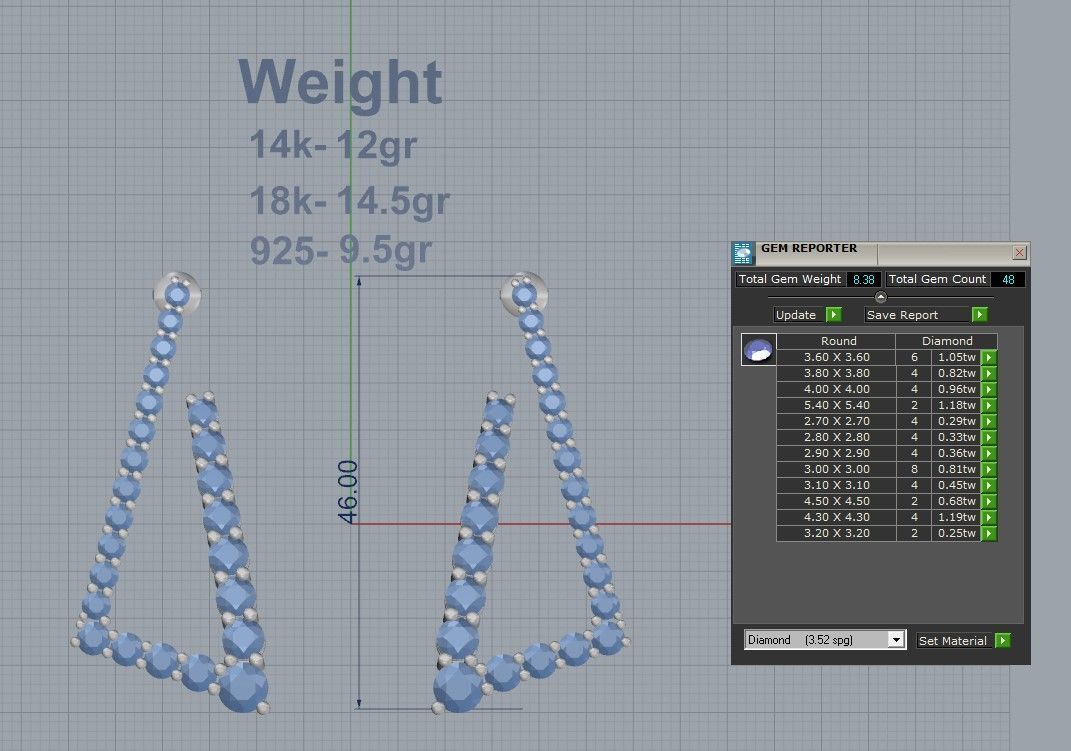Click the green arrow for 3.60 X 3.60 row
This screenshot has width=1071, height=751.
[988, 357]
